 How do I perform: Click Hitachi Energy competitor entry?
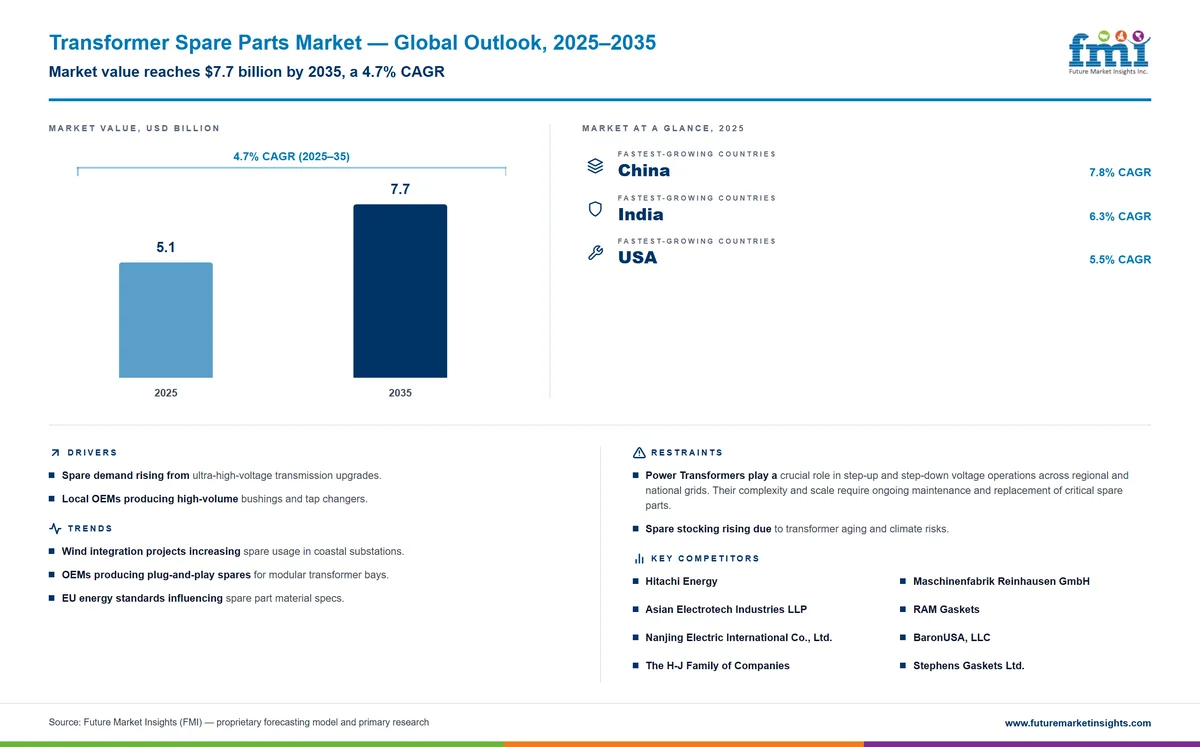(x=681, y=581)
